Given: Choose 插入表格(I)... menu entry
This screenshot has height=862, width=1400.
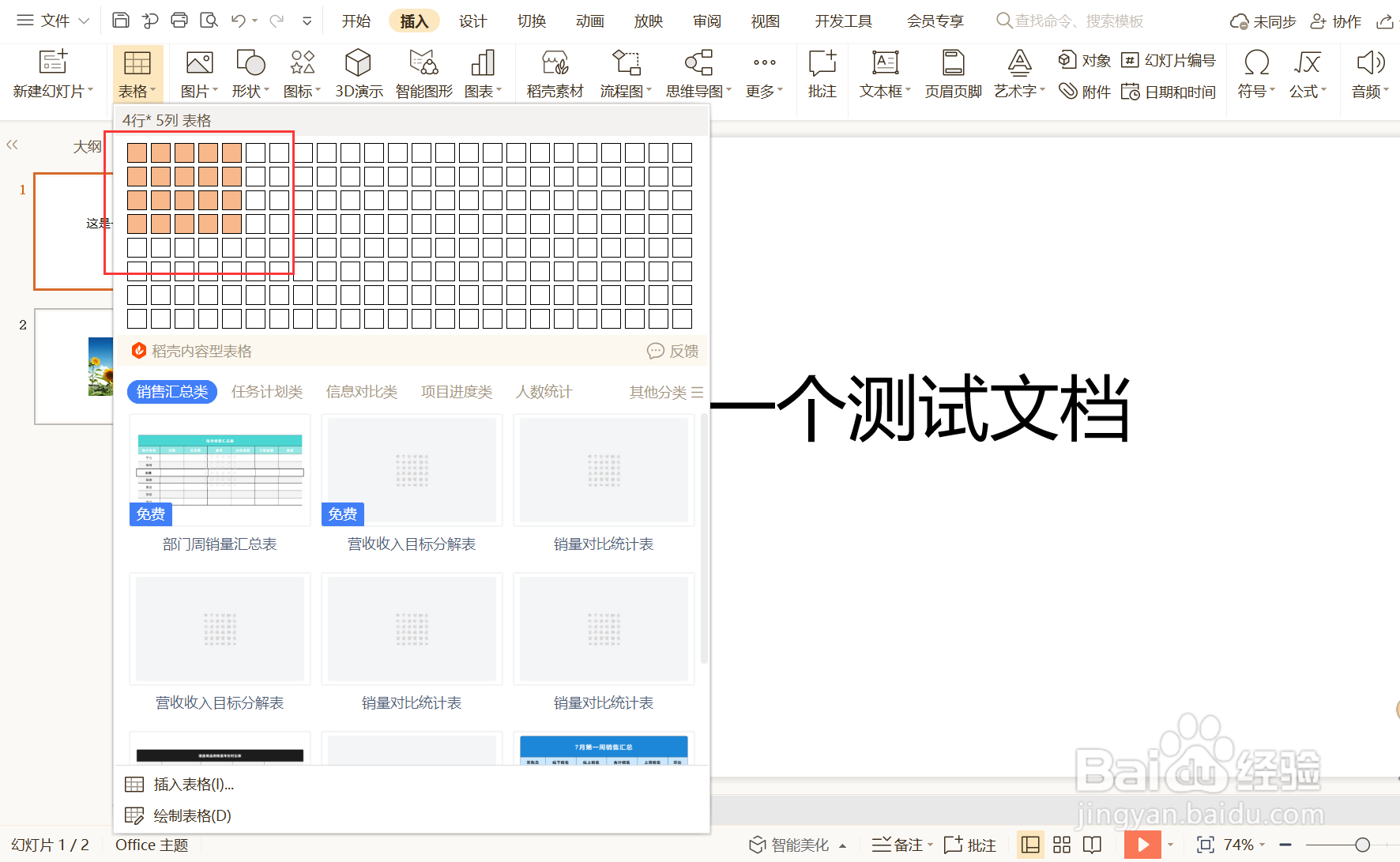Looking at the screenshot, I should coord(411,784).
